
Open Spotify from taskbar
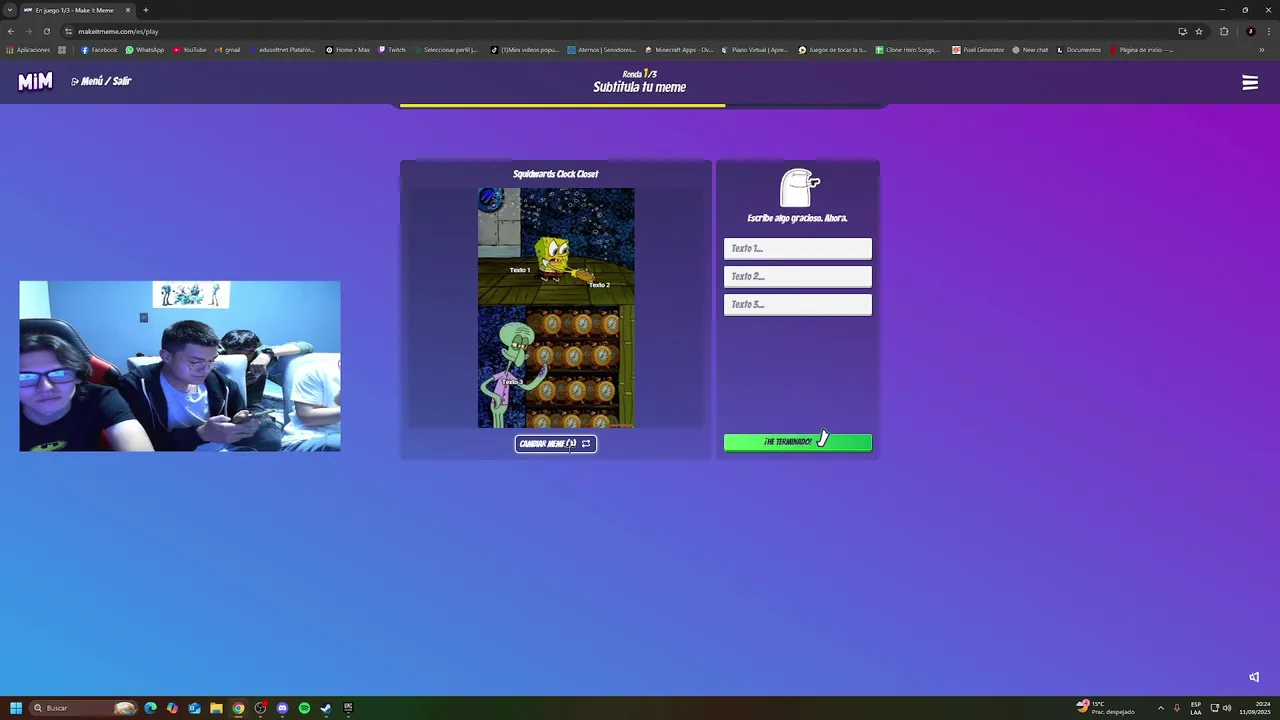point(304,708)
